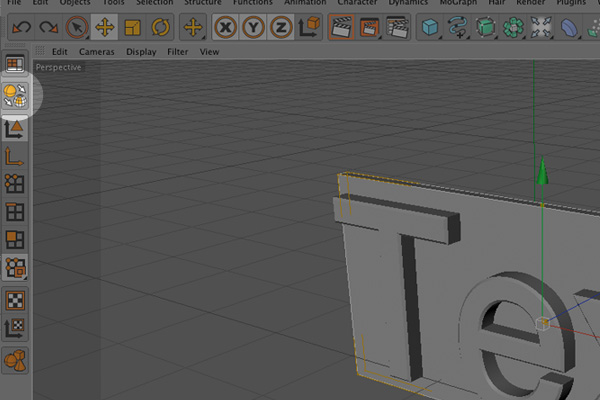Image resolution: width=600 pixels, height=400 pixels.
Task: Open the deformer Bend icon
Action: (x=569, y=28)
